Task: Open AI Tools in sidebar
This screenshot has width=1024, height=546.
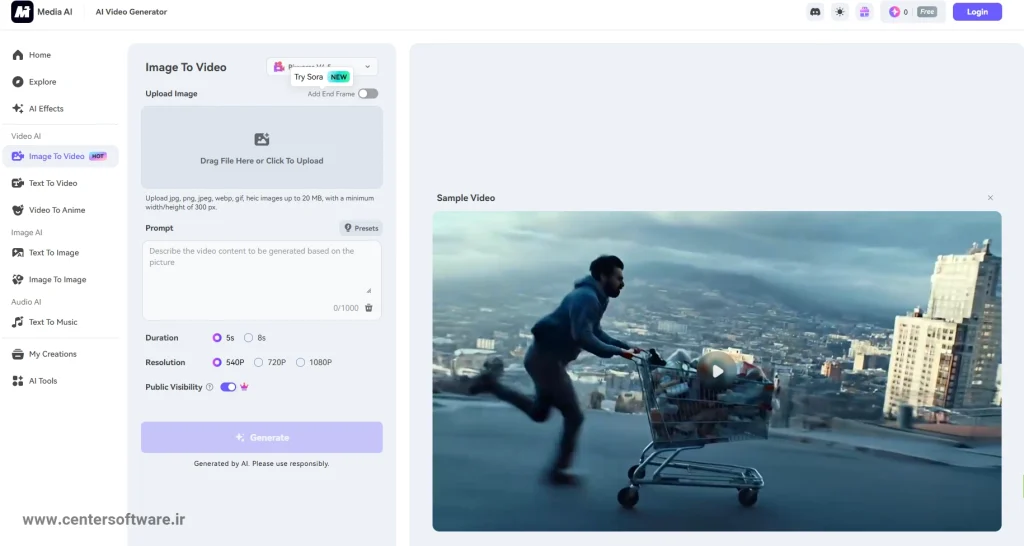Action: [61, 381]
